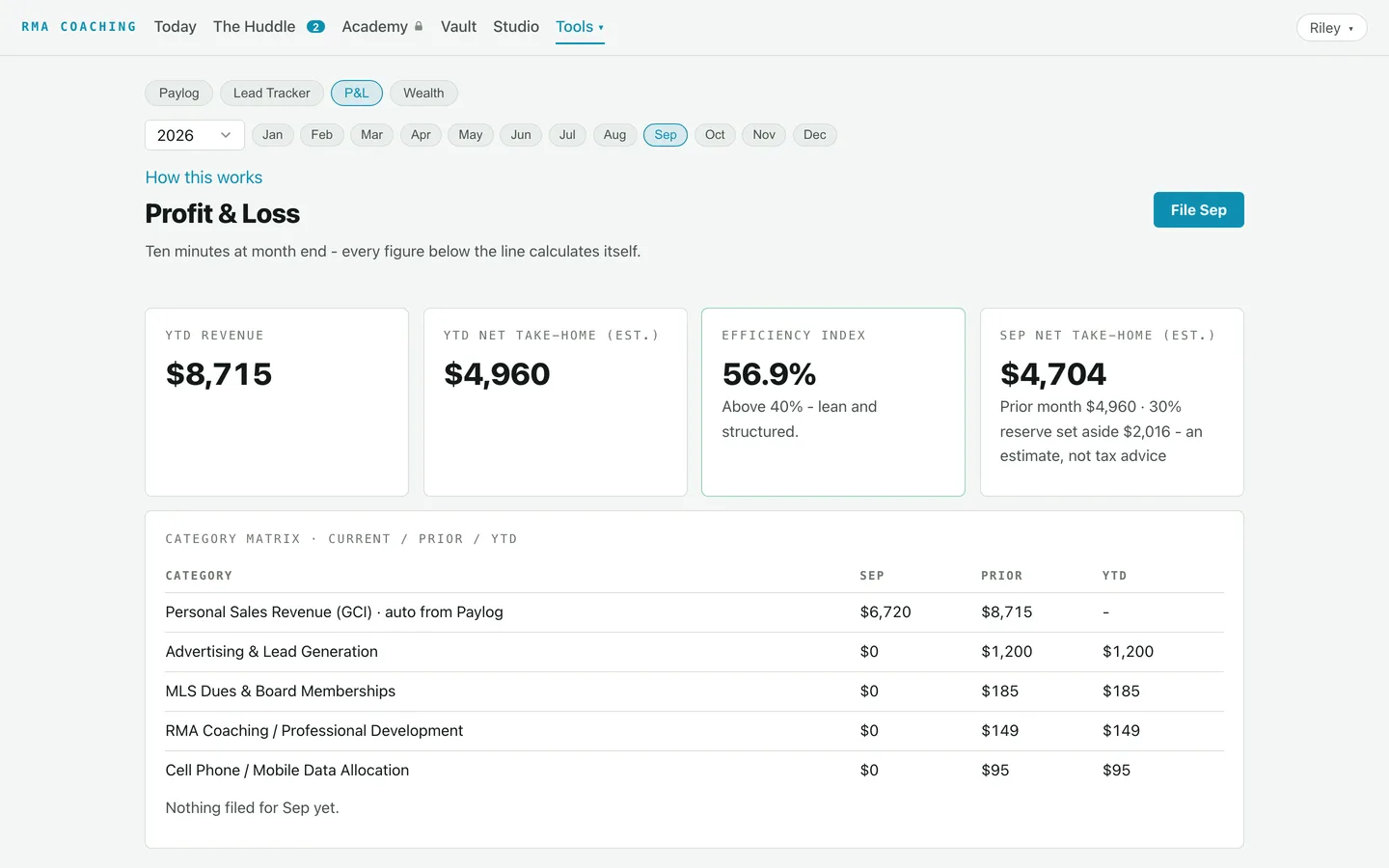The image size is (1389, 868).
Task: Navigate to the Vault
Action: tap(458, 27)
